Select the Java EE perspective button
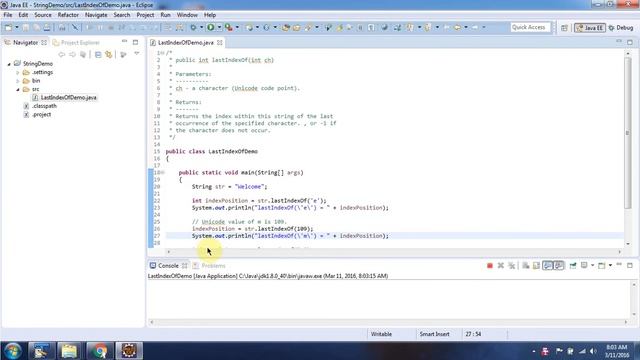Screen dimensions: 640x360 (590, 28)
